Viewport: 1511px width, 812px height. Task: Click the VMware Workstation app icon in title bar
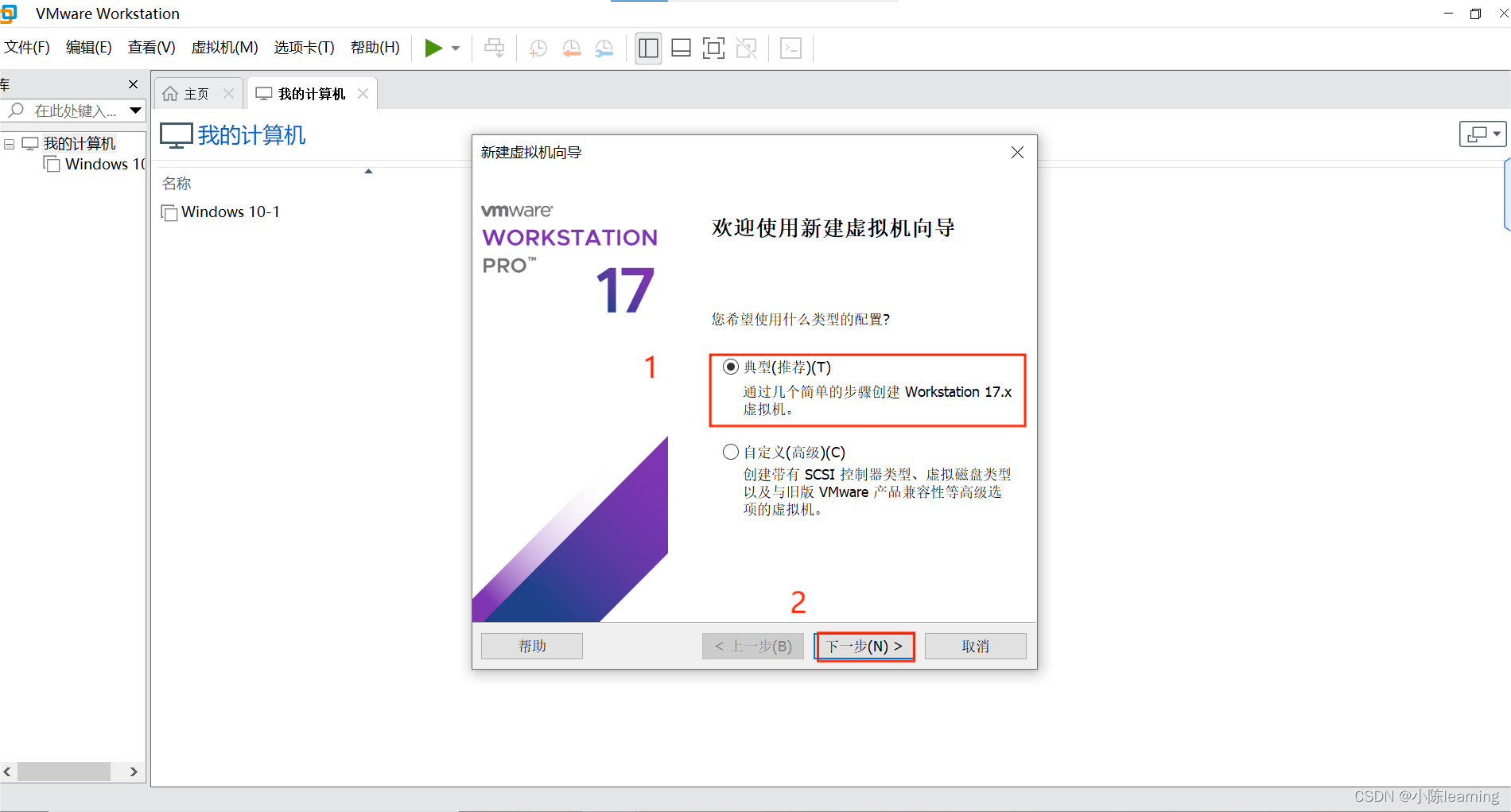[8, 13]
